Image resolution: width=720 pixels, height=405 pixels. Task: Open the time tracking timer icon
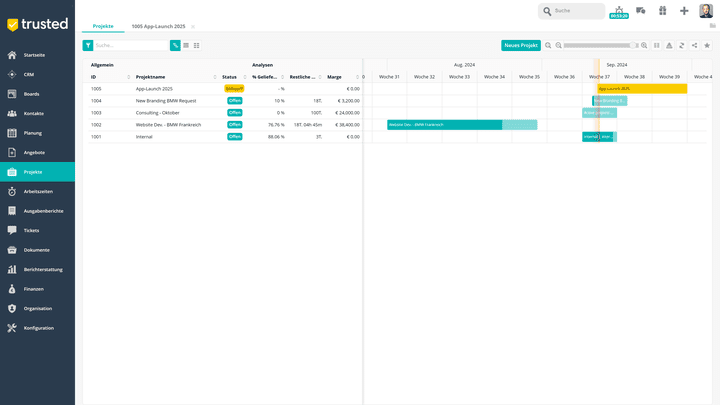(x=618, y=10)
